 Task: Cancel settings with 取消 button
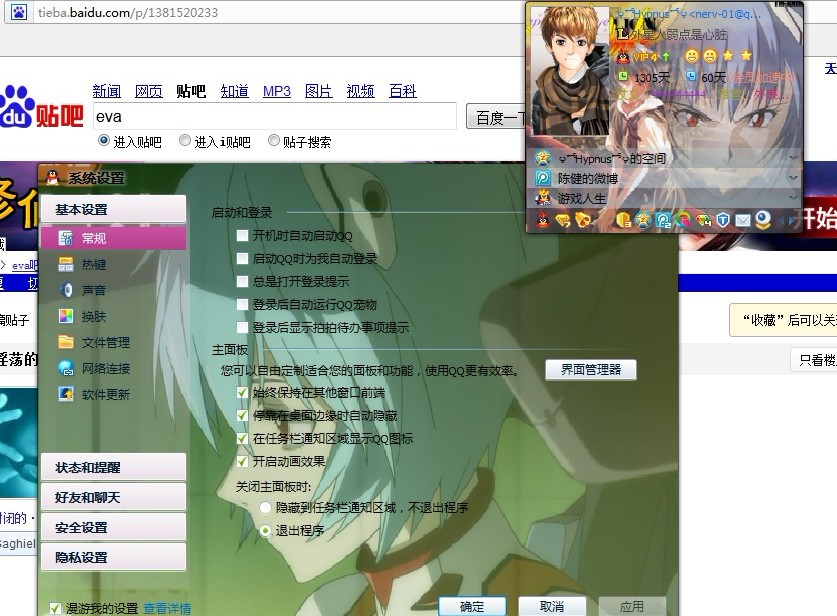pyautogui.click(x=552, y=606)
